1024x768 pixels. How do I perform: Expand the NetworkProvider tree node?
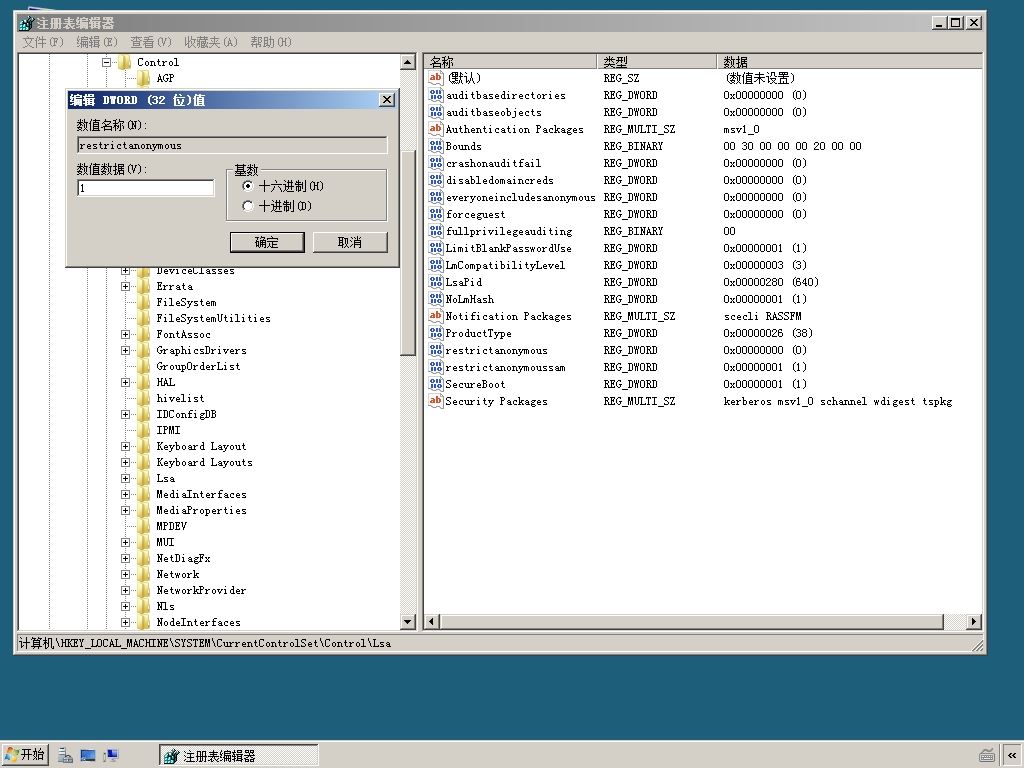(125, 590)
